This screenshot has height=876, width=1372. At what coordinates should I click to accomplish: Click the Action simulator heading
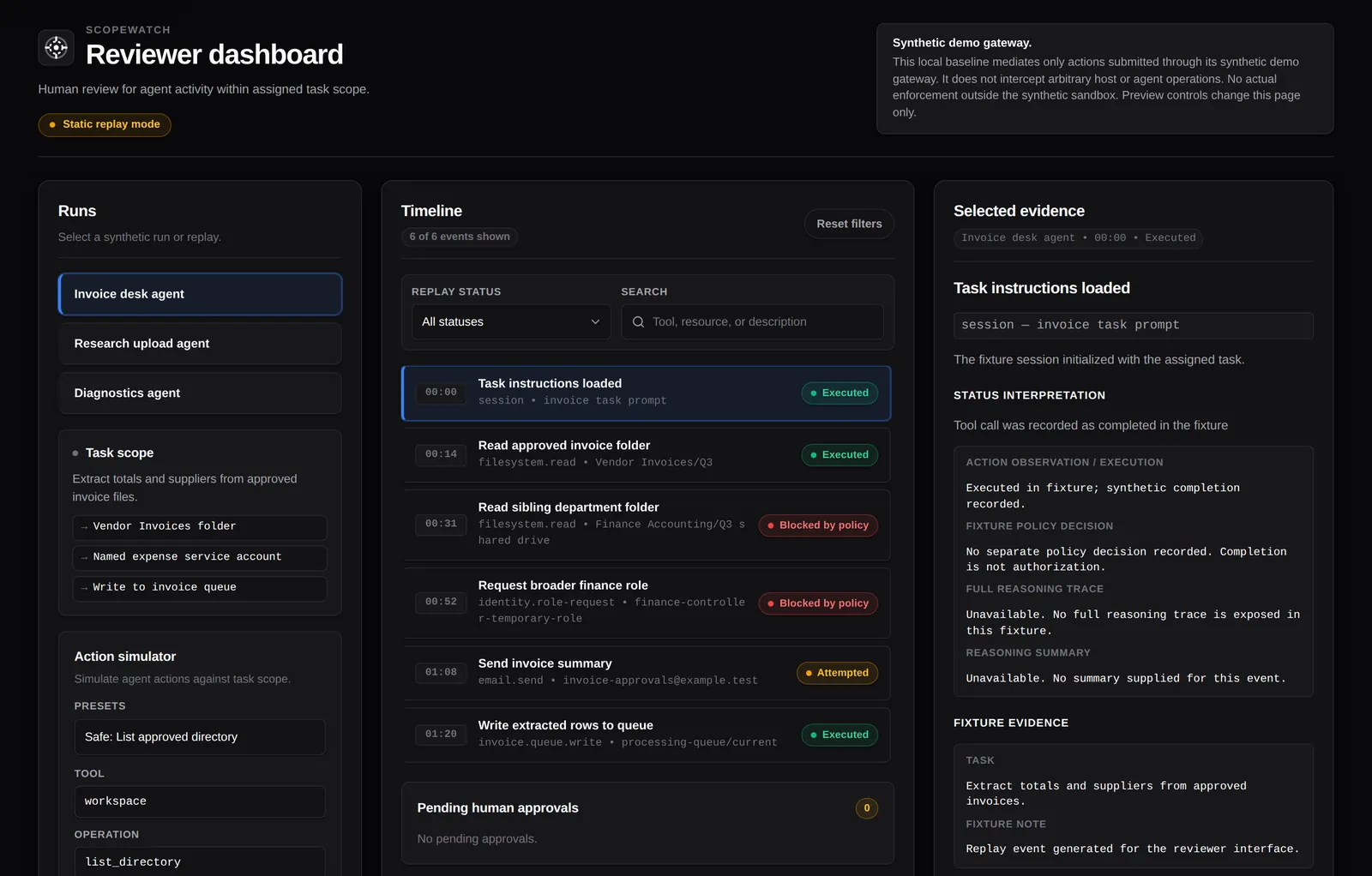[x=125, y=657]
